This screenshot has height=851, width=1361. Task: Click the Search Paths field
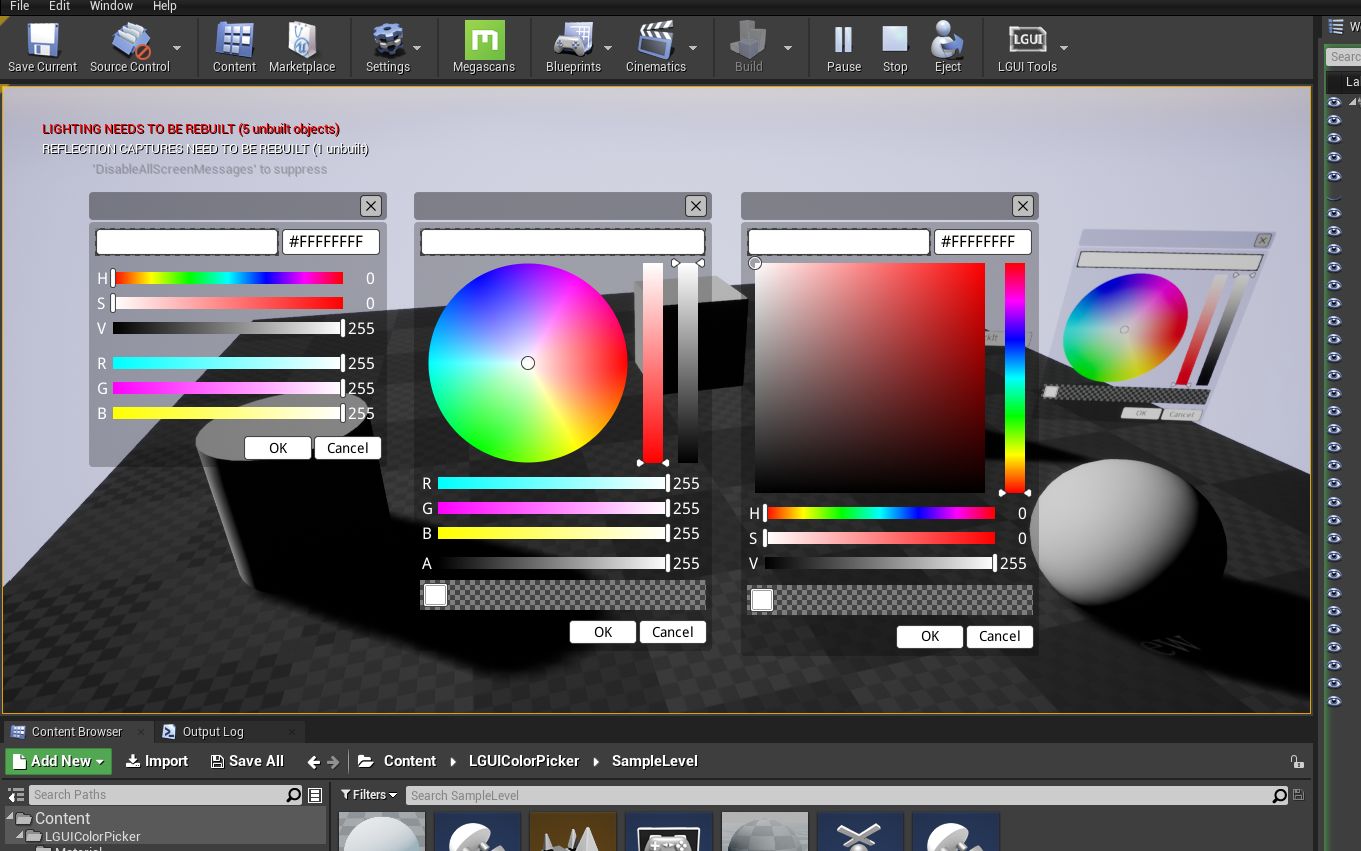[x=166, y=795]
